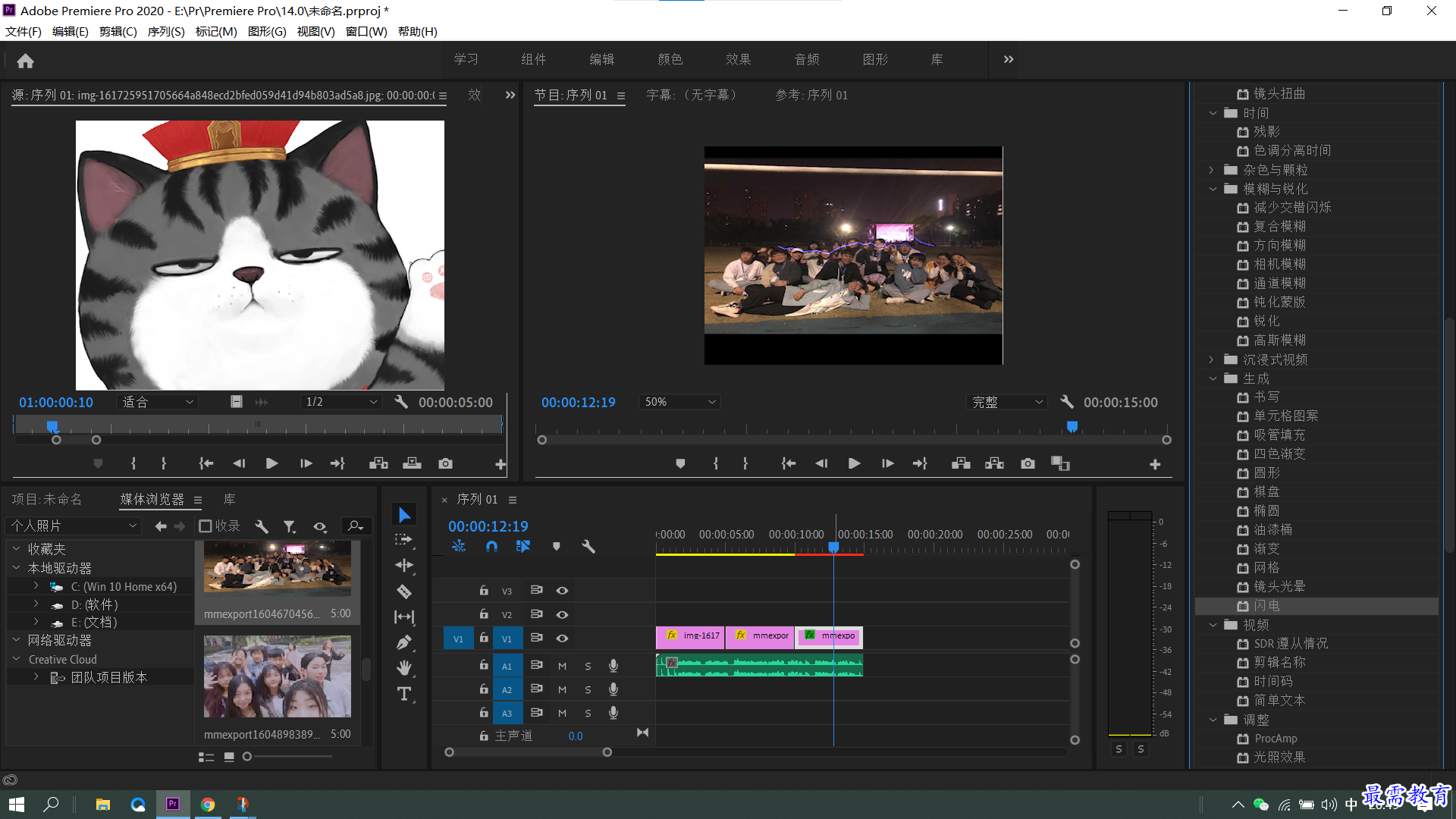Toggle linked selection in timeline
Screen dimensions: 1456x819
pos(523,546)
